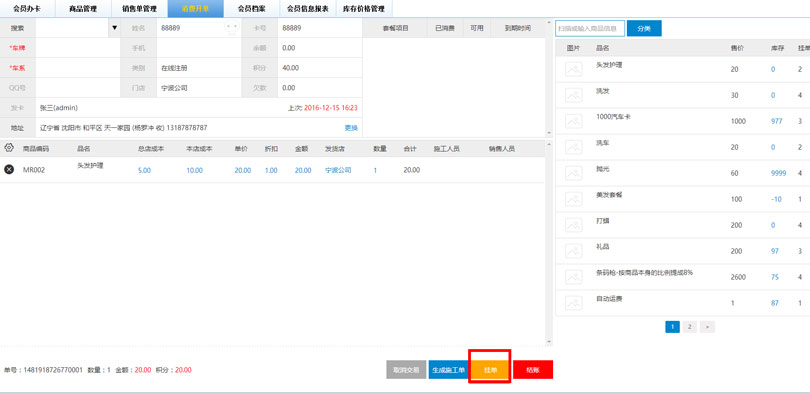The image size is (810, 393).
Task: Click stock value 977 for 1000汽车卡
Action: point(776,121)
